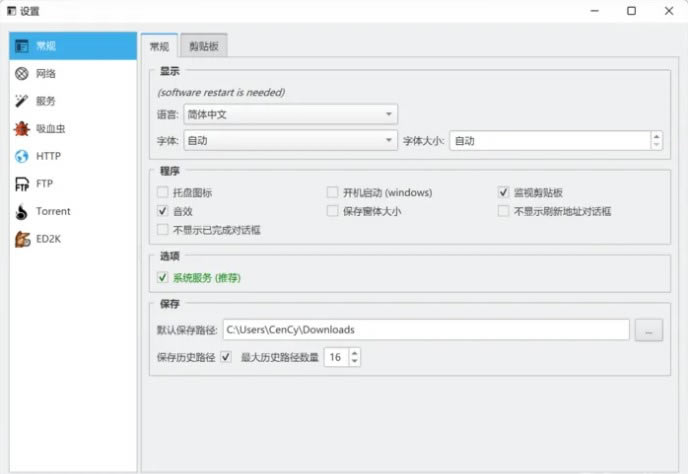Click the 默认保存路径 input field

425,330
